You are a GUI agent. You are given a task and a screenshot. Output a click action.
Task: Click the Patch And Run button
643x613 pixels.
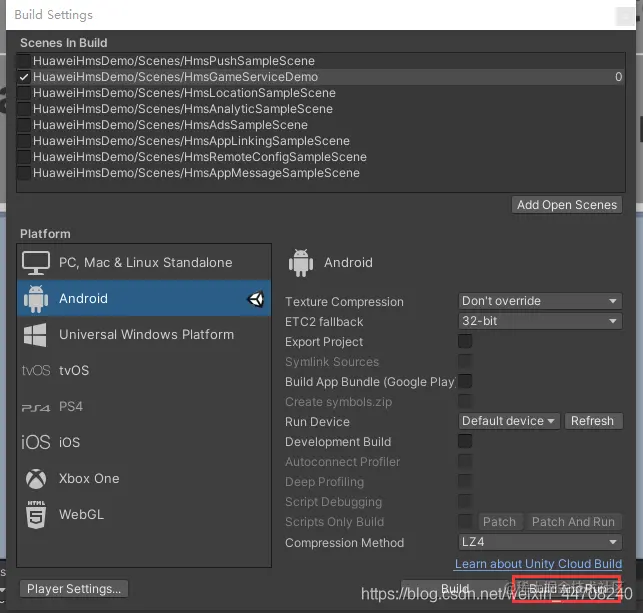(574, 522)
